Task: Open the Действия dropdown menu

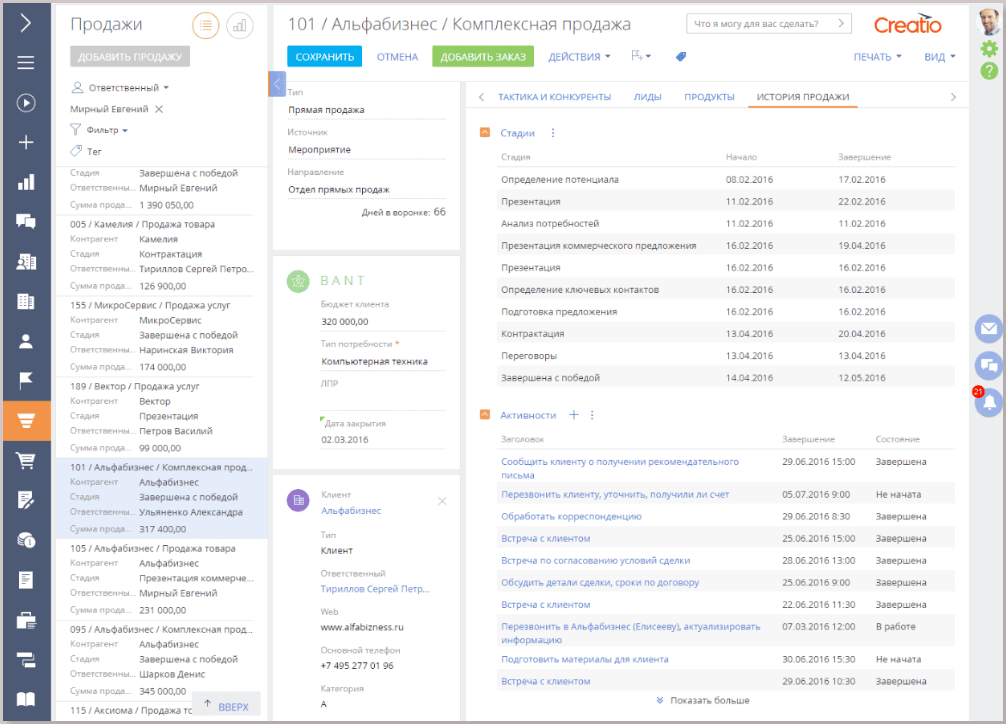Action: (579, 56)
